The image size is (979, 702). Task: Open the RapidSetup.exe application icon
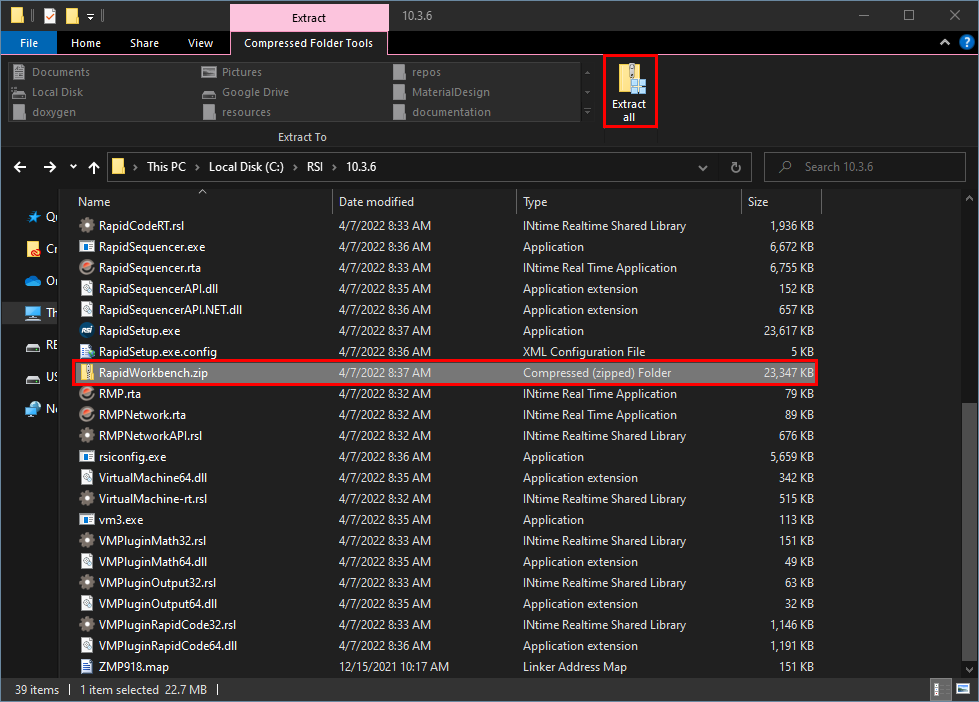click(x=87, y=331)
